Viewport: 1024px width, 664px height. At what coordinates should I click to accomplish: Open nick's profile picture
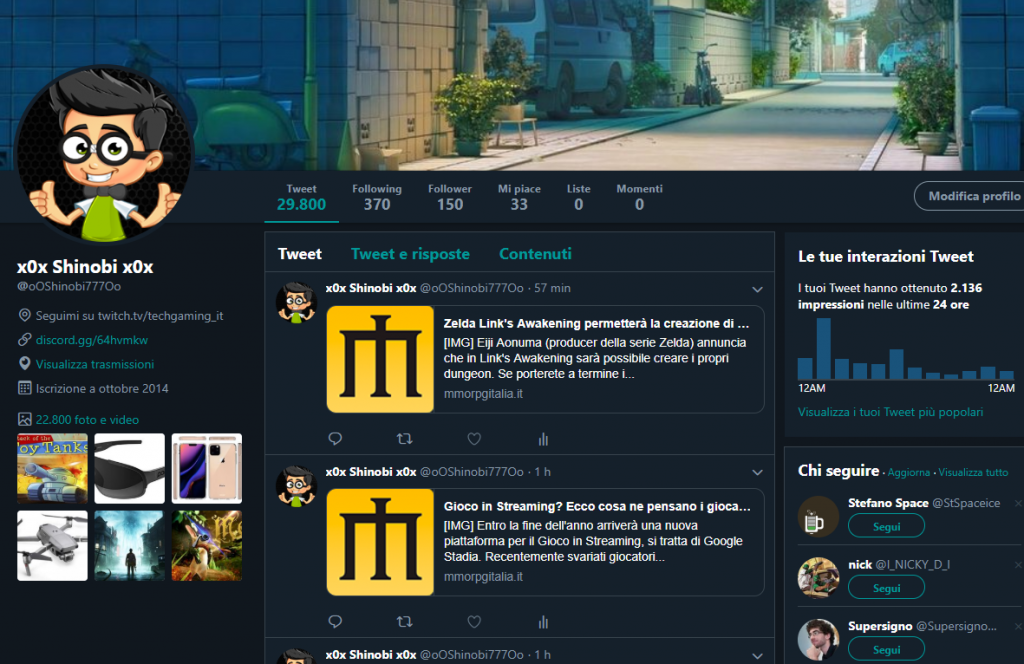(818, 577)
